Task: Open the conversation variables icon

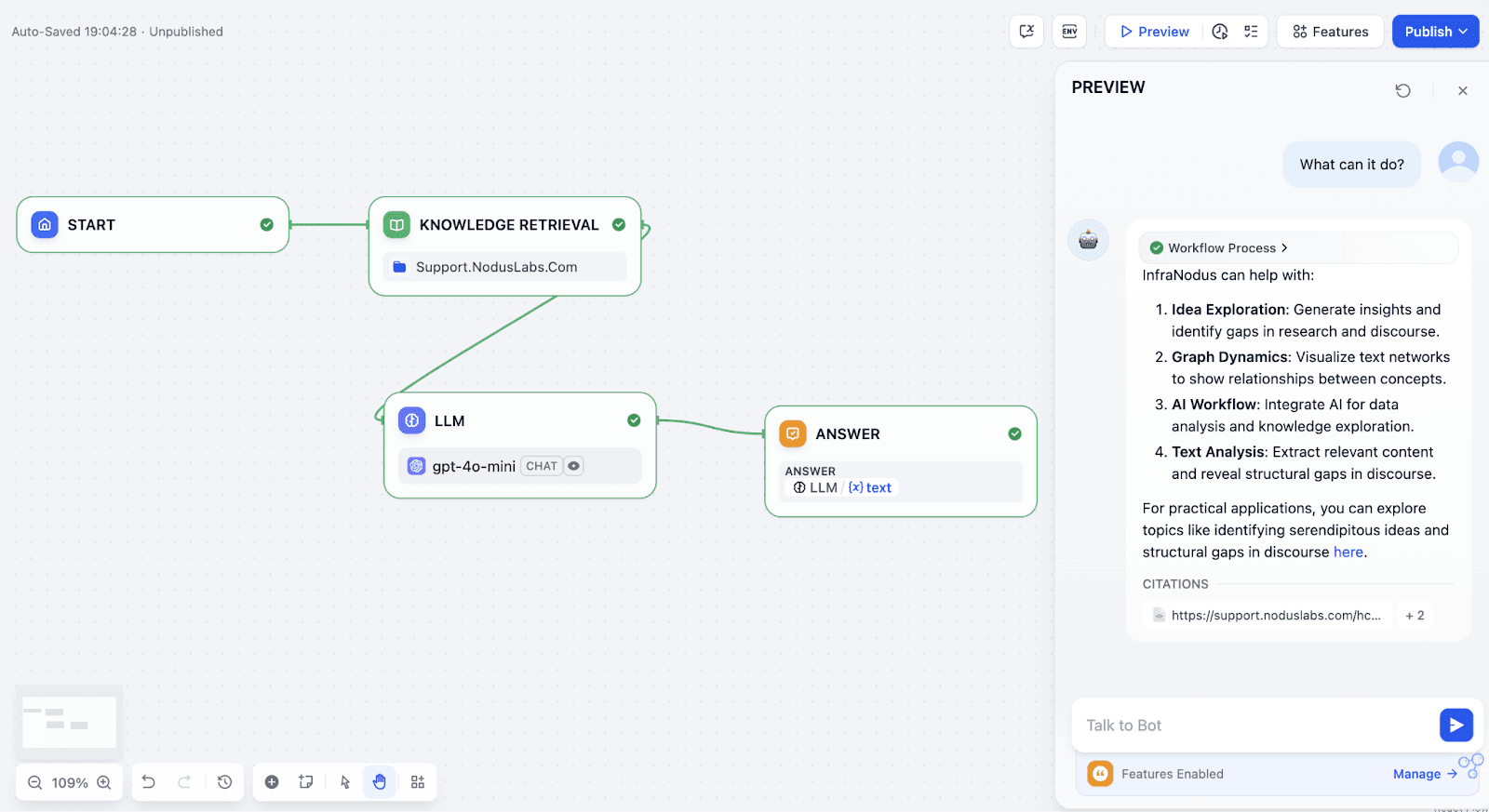Action: click(x=1026, y=32)
